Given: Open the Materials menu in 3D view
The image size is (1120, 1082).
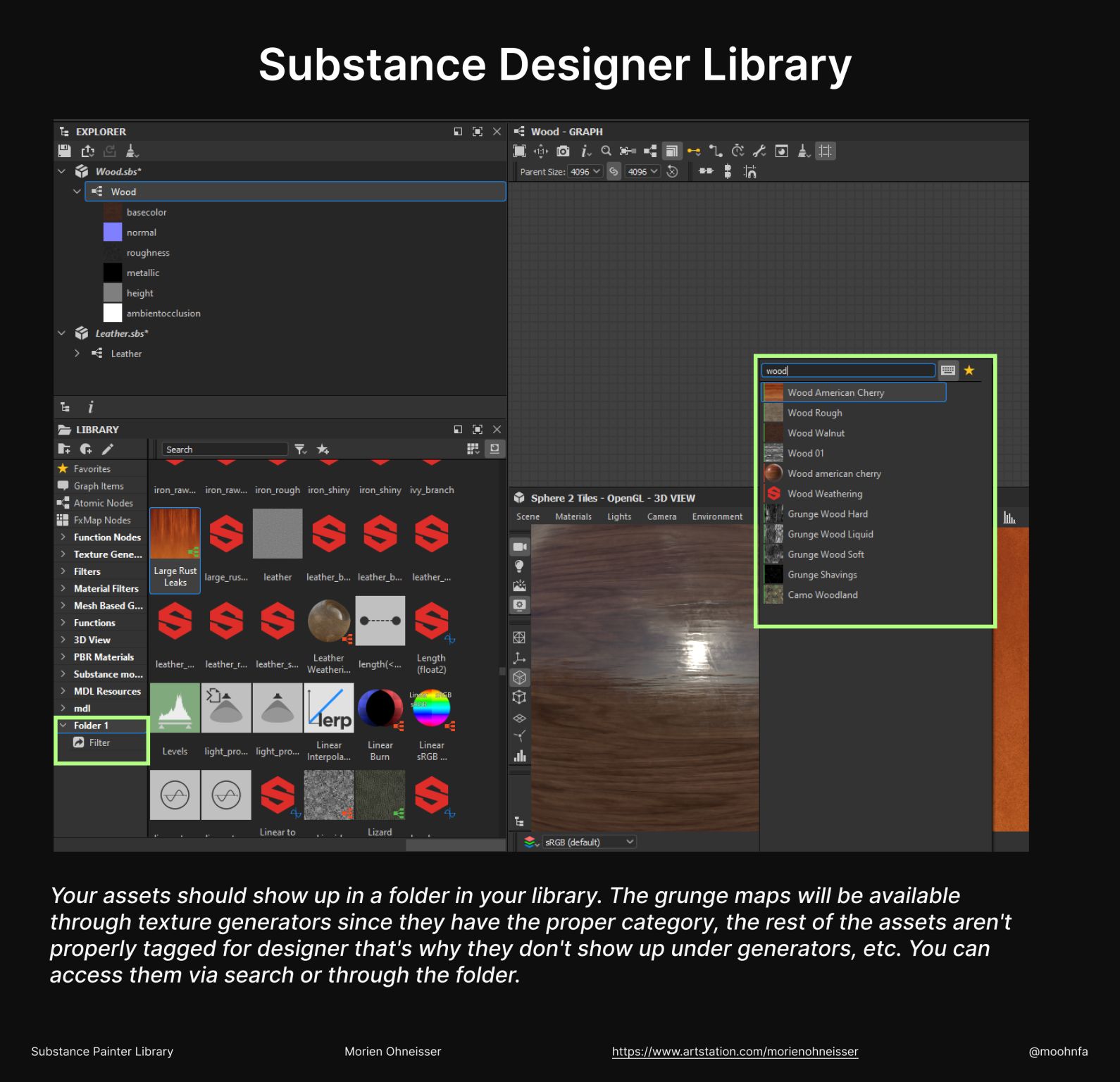Looking at the screenshot, I should click(x=573, y=516).
